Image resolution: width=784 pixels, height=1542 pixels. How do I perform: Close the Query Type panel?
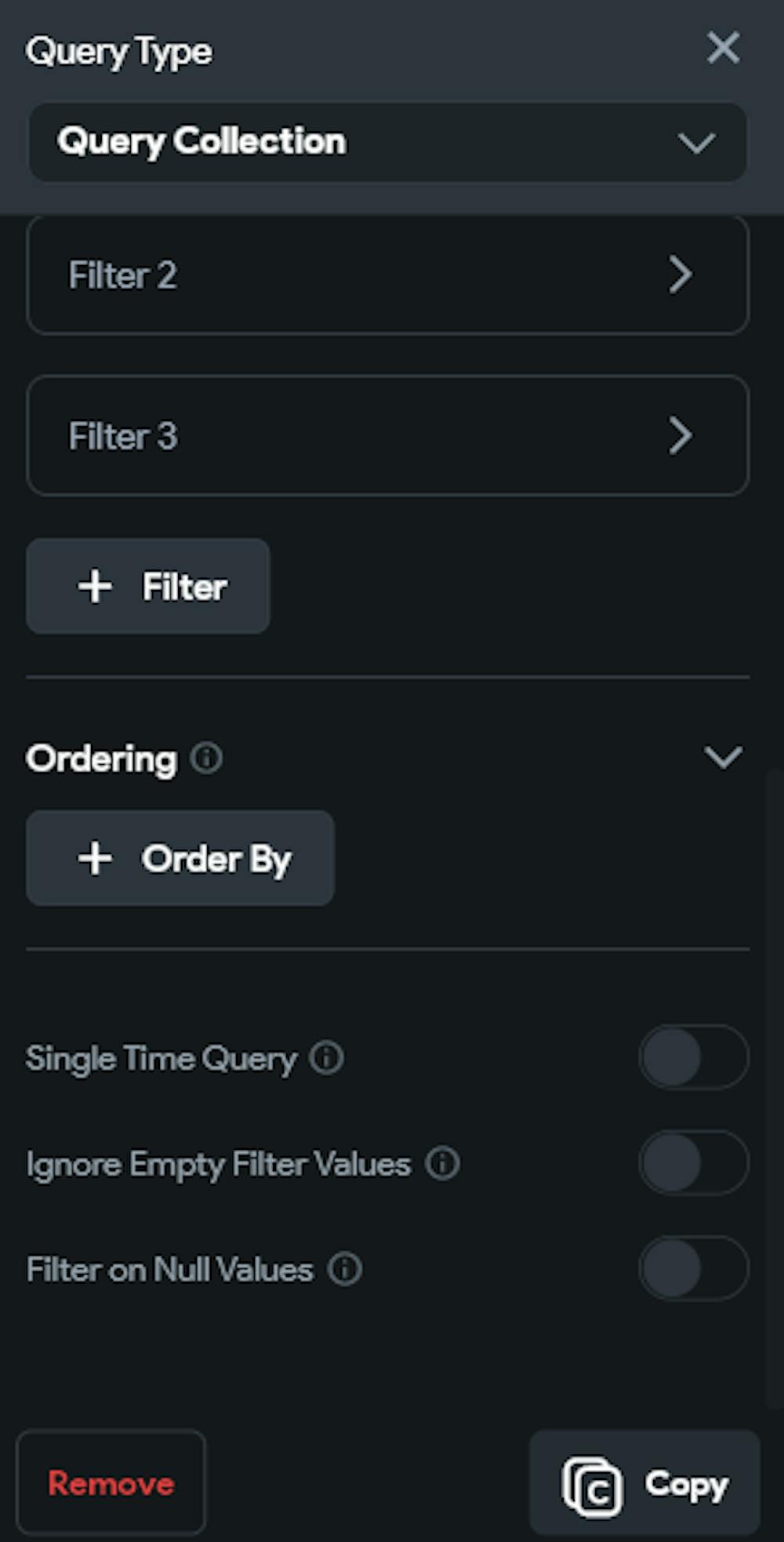(722, 48)
